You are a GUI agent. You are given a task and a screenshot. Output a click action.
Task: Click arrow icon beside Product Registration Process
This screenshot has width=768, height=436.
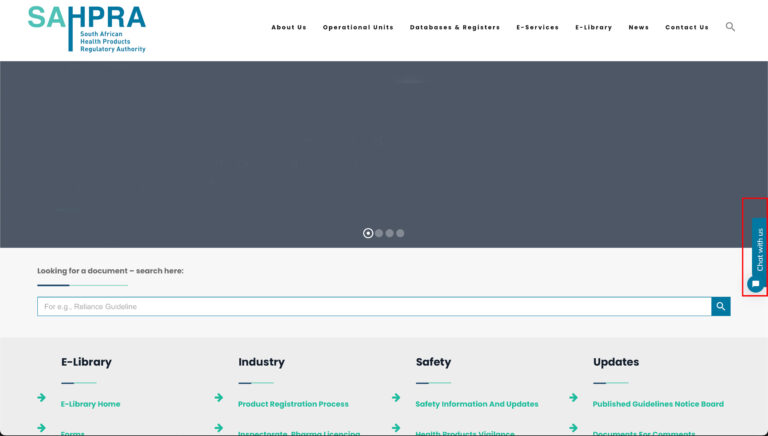pyautogui.click(x=219, y=397)
